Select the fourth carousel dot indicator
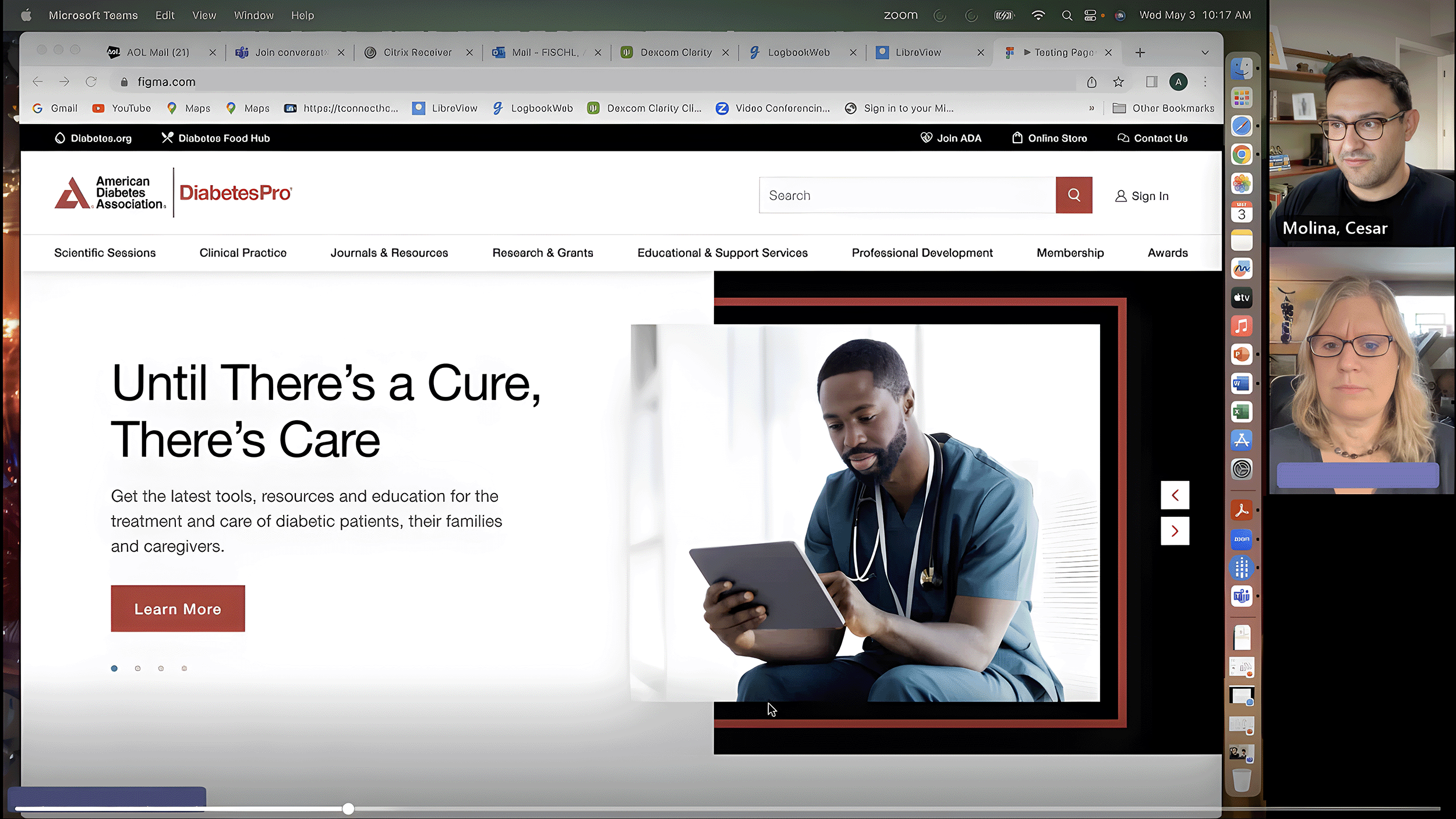The height and width of the screenshot is (819, 1456). (x=184, y=668)
